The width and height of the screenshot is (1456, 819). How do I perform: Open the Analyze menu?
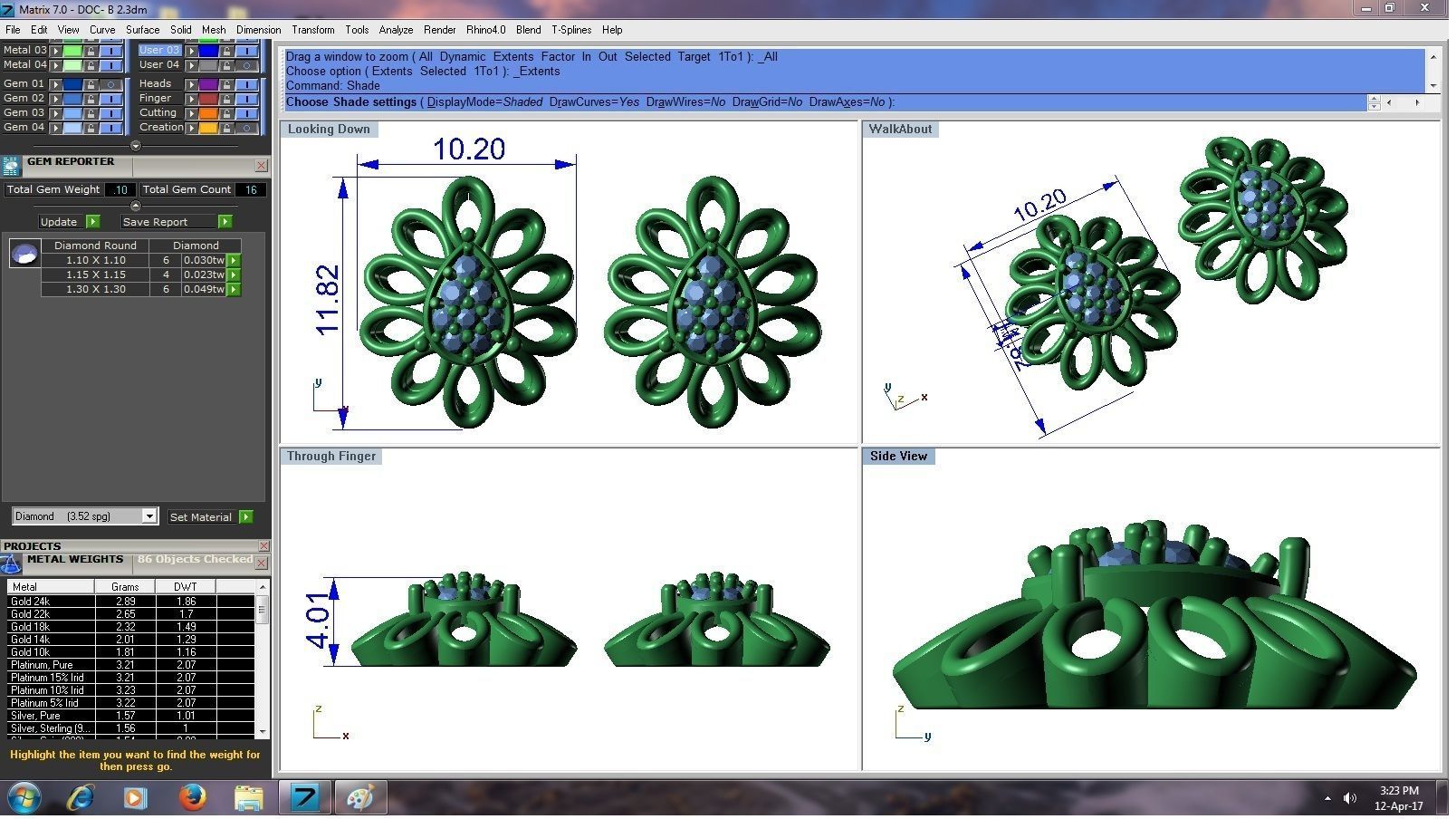coord(398,30)
